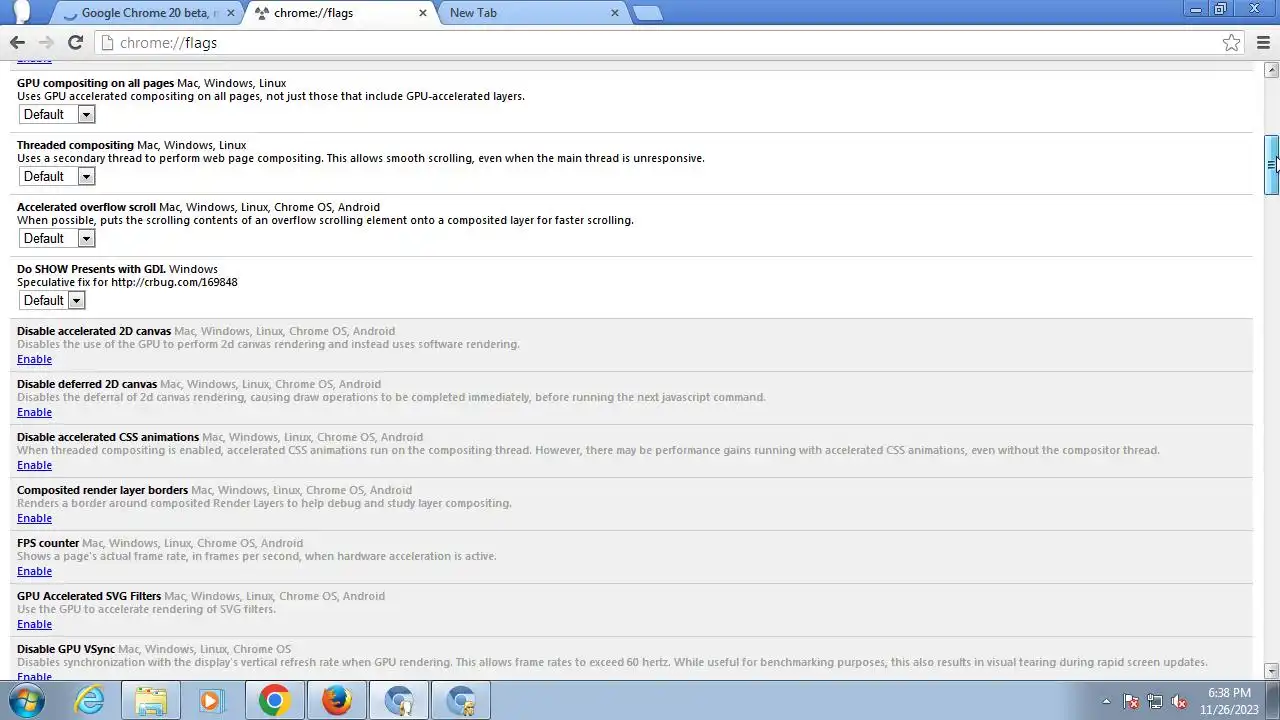
Task: Click the page favicon in the address bar
Action: click(107, 43)
